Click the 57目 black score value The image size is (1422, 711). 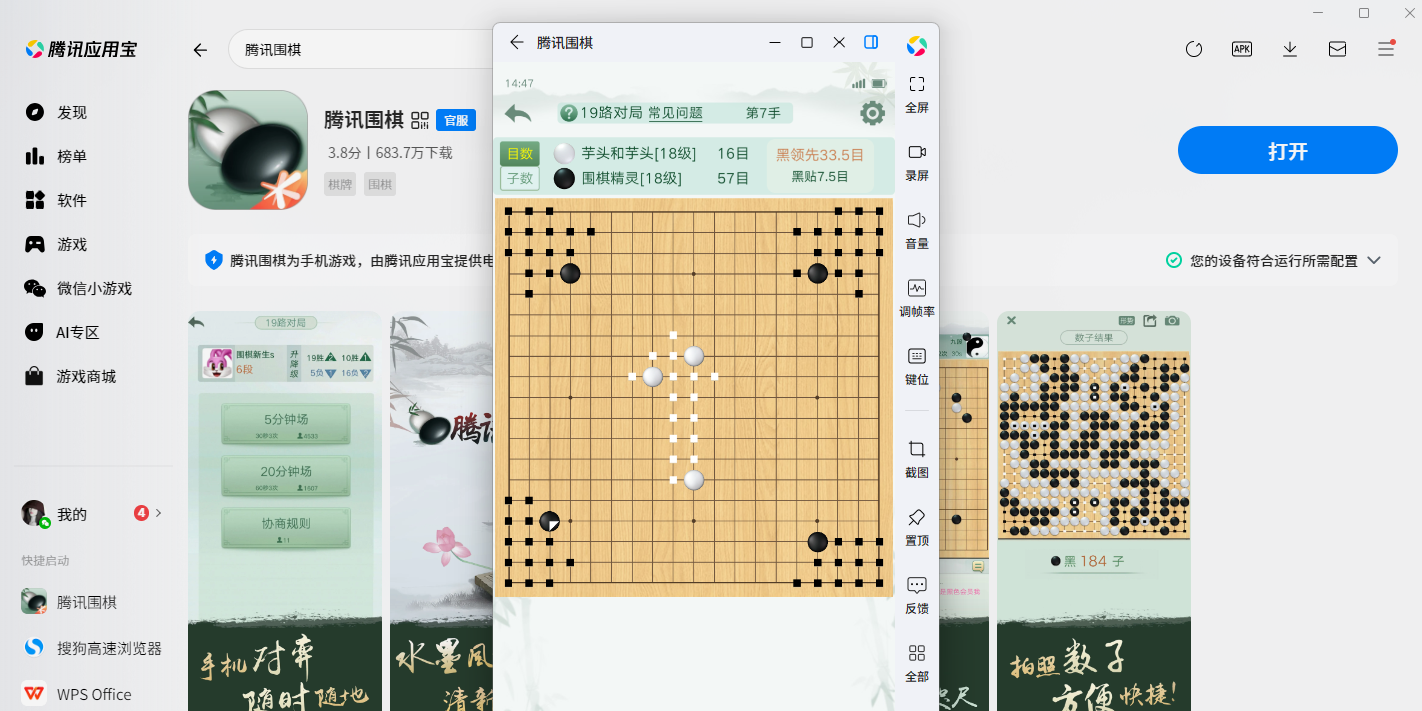pyautogui.click(x=733, y=178)
